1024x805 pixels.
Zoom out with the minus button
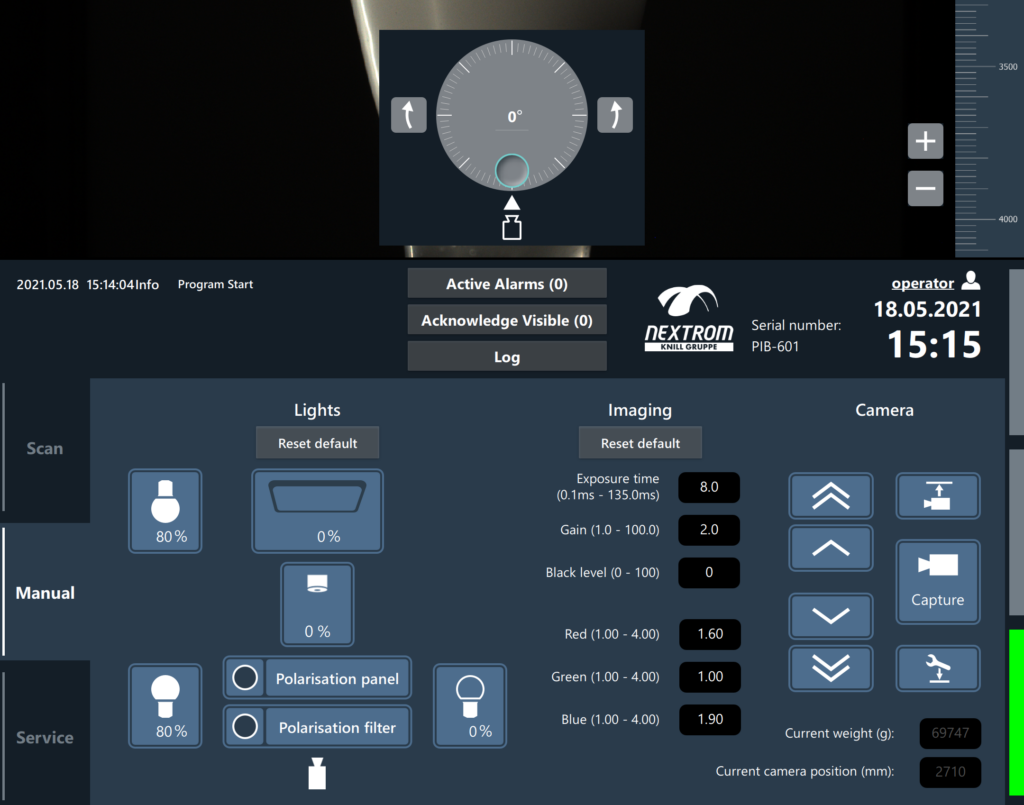925,188
